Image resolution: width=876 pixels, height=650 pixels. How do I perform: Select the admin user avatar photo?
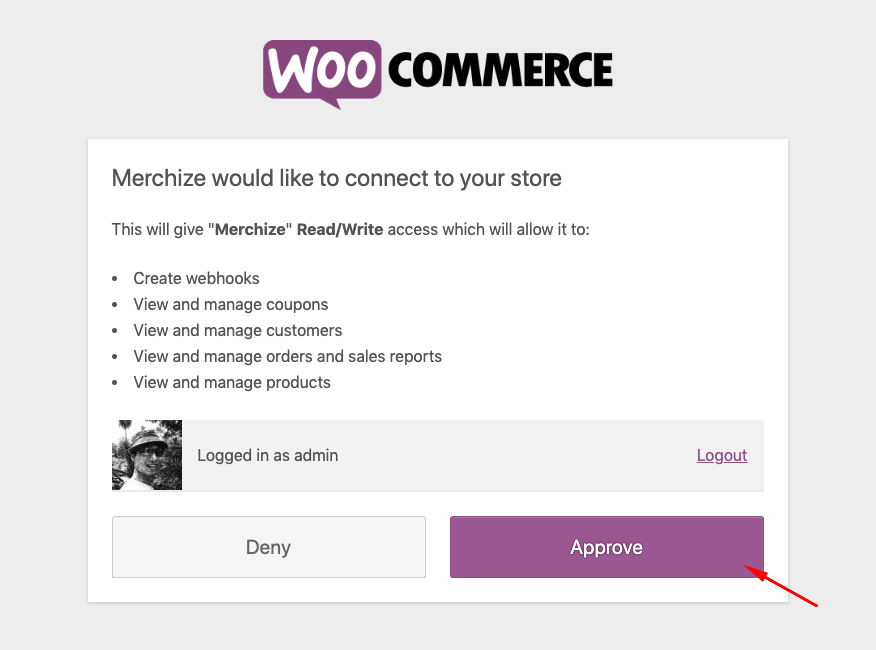click(x=147, y=455)
